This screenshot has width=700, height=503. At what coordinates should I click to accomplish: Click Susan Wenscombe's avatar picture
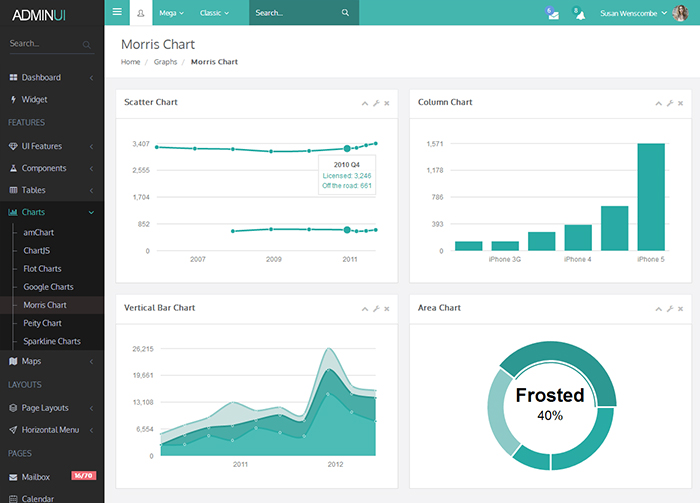[x=680, y=13]
